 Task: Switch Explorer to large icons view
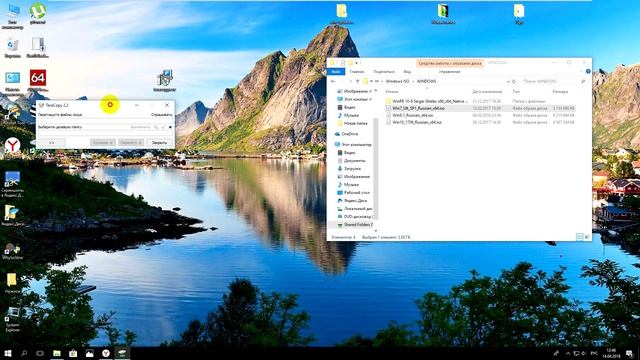pos(587,237)
